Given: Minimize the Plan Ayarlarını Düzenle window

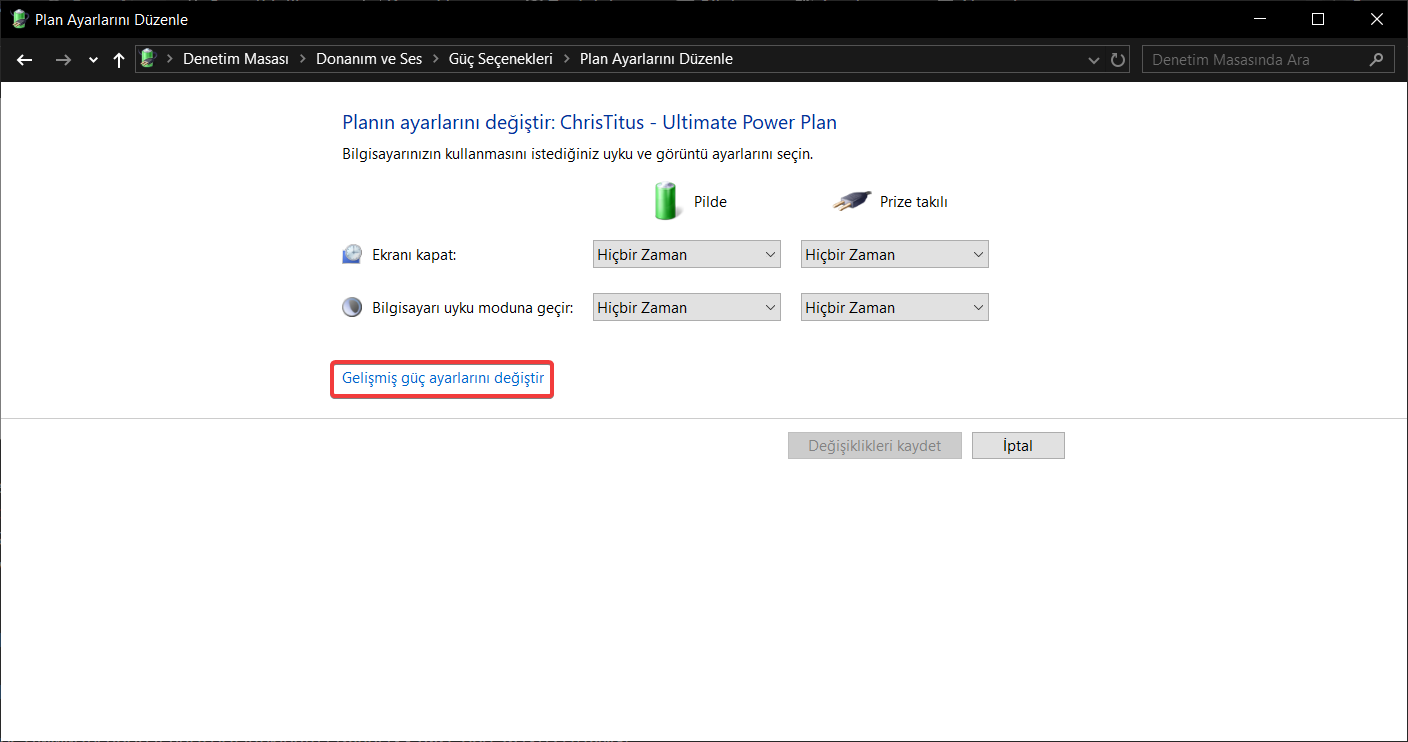Looking at the screenshot, I should click(1258, 19).
